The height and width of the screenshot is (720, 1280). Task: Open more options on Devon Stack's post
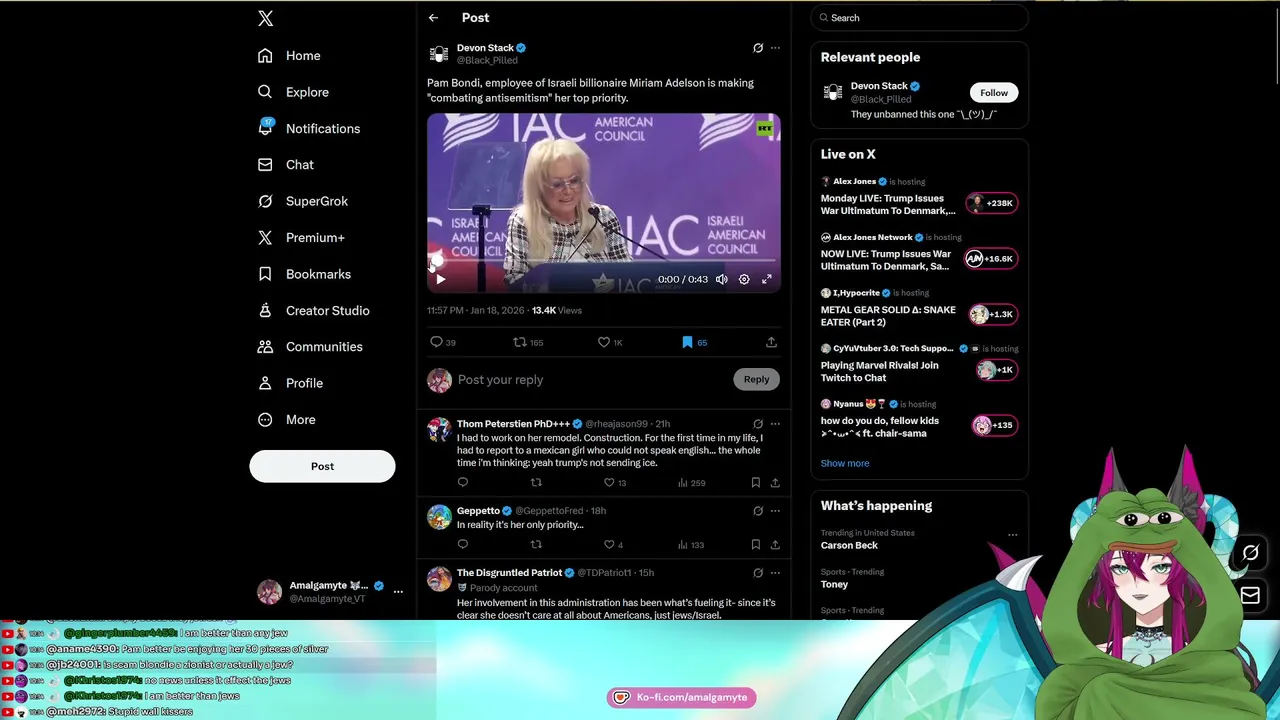(x=775, y=48)
